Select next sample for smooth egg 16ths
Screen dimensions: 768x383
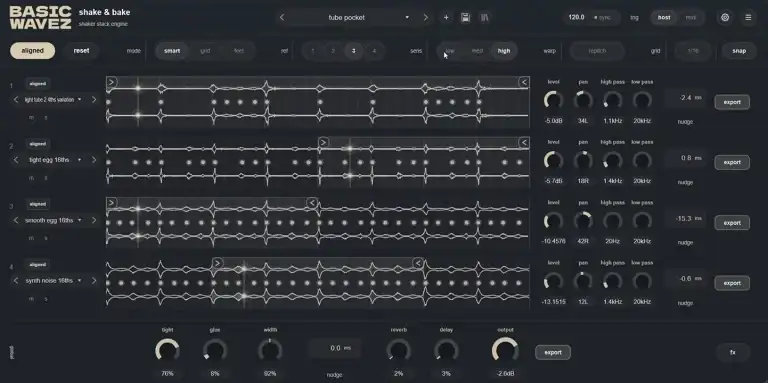pyautogui.click(x=94, y=220)
